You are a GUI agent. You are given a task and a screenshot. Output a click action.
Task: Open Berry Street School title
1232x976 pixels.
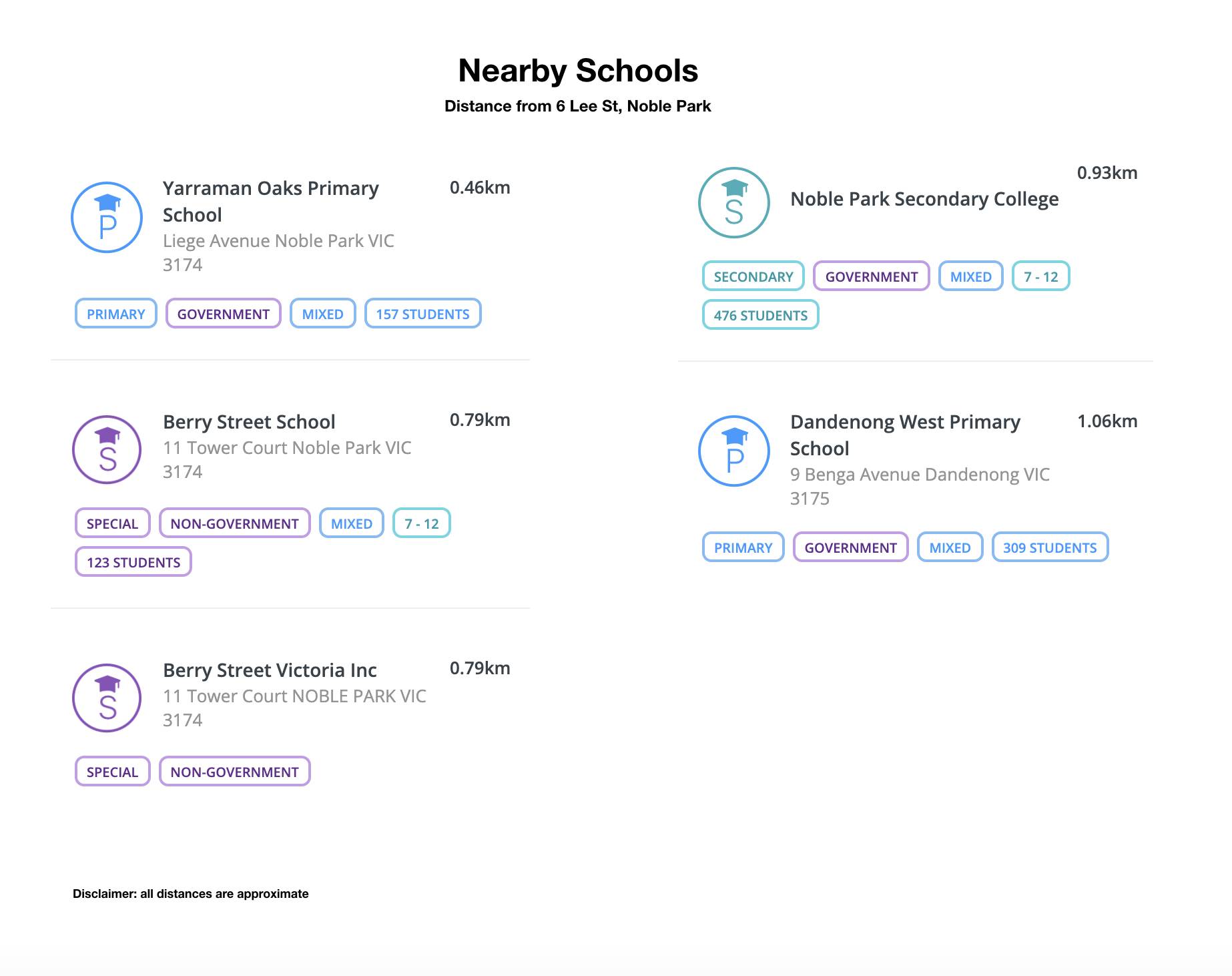tap(249, 422)
